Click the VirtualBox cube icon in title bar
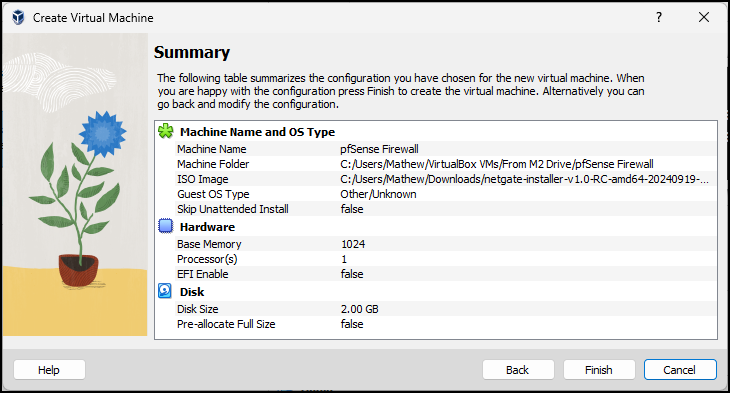The height and width of the screenshot is (393, 730). [18, 18]
